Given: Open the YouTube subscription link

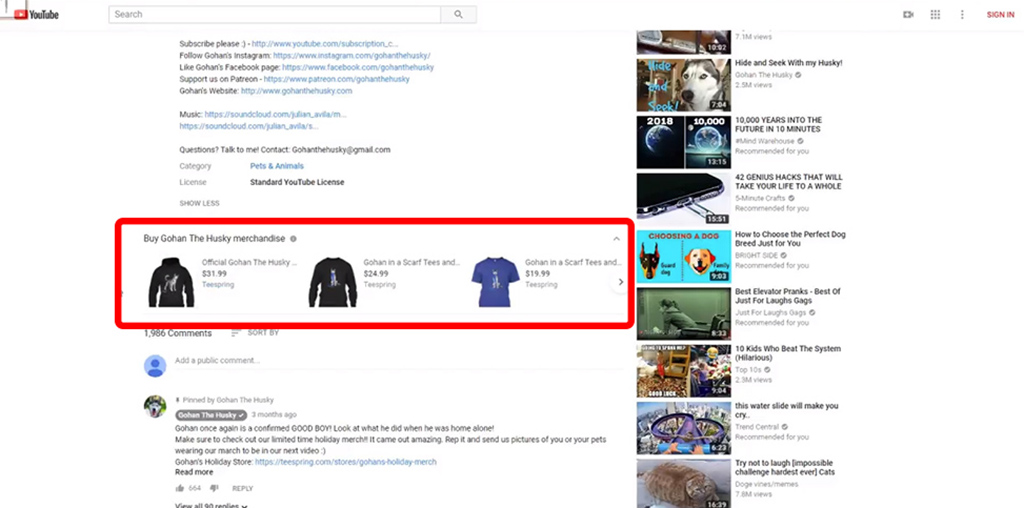Looking at the screenshot, I should click(325, 44).
